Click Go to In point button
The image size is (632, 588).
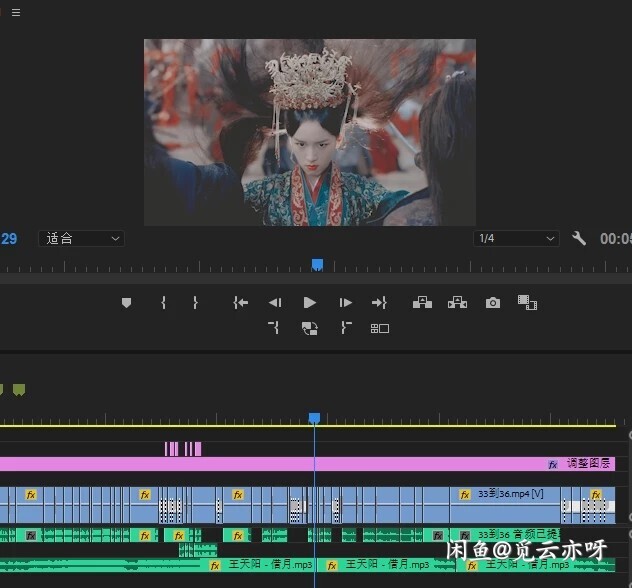click(240, 303)
